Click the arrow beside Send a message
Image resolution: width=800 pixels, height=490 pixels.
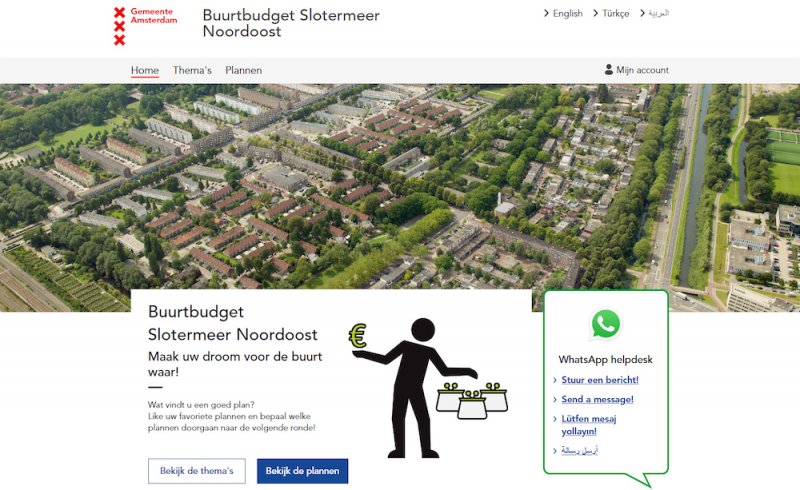pyautogui.click(x=555, y=399)
